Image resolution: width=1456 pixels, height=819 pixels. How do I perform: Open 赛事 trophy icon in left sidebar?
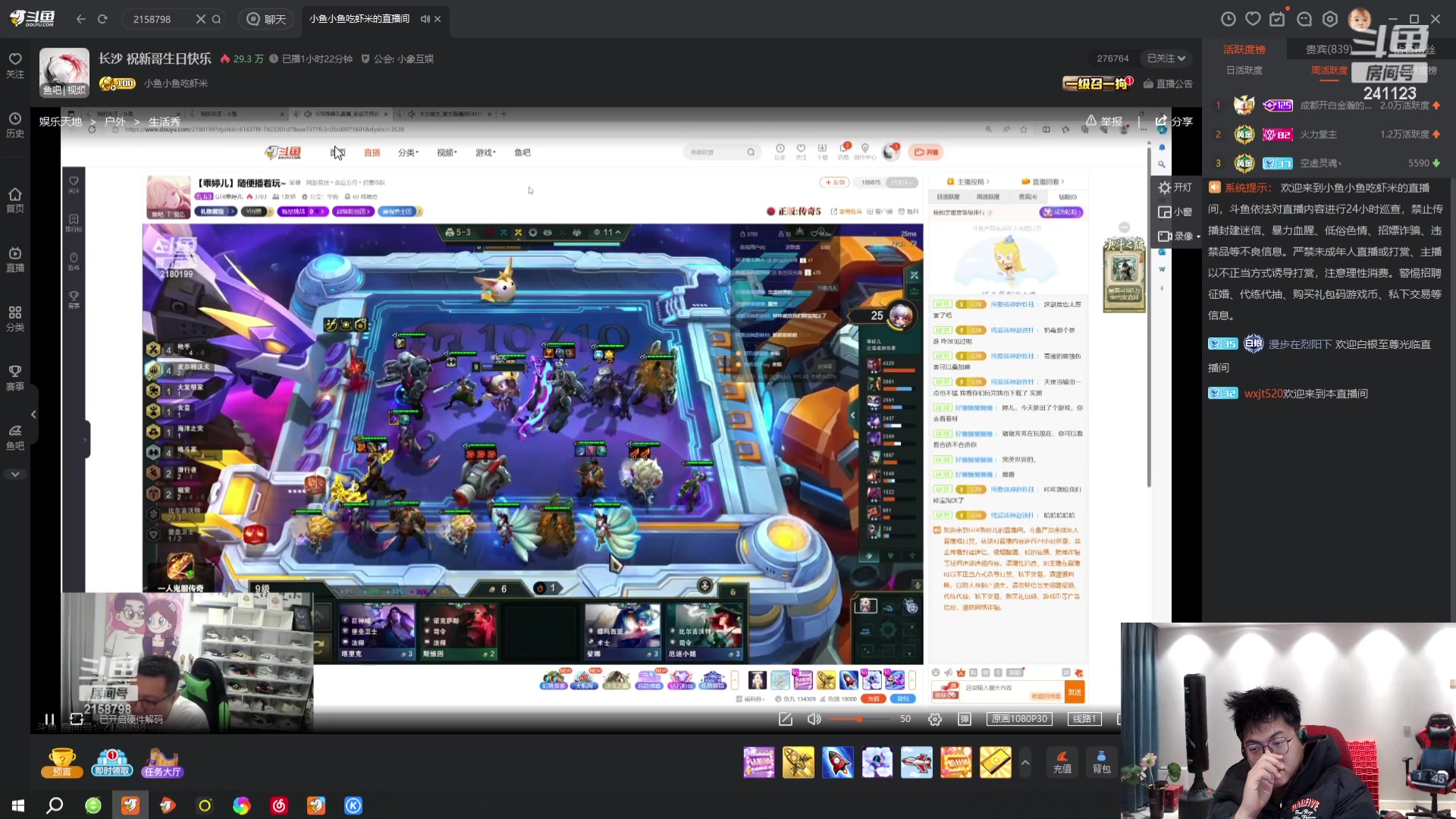tap(15, 377)
